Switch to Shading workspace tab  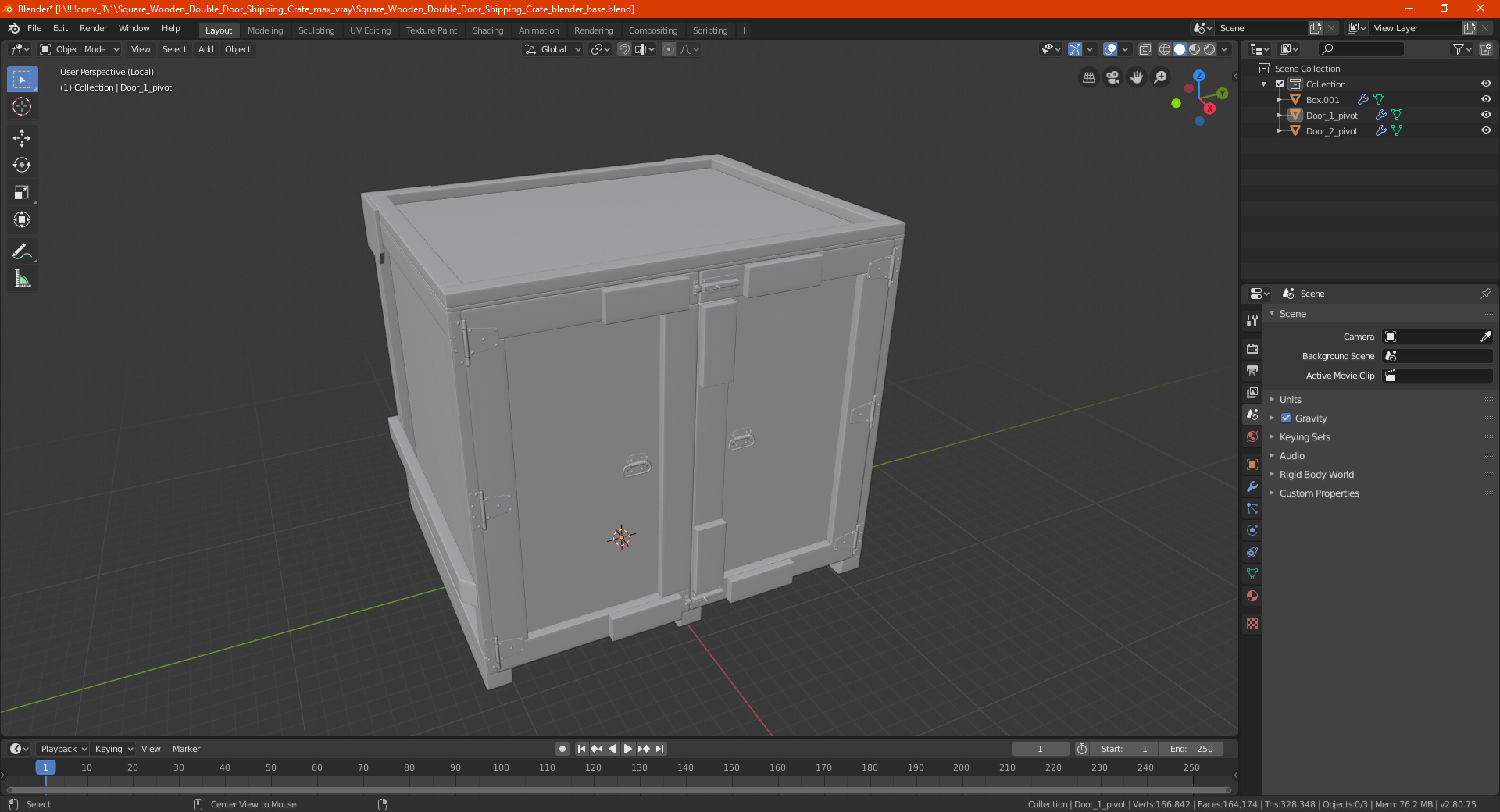pyautogui.click(x=487, y=30)
